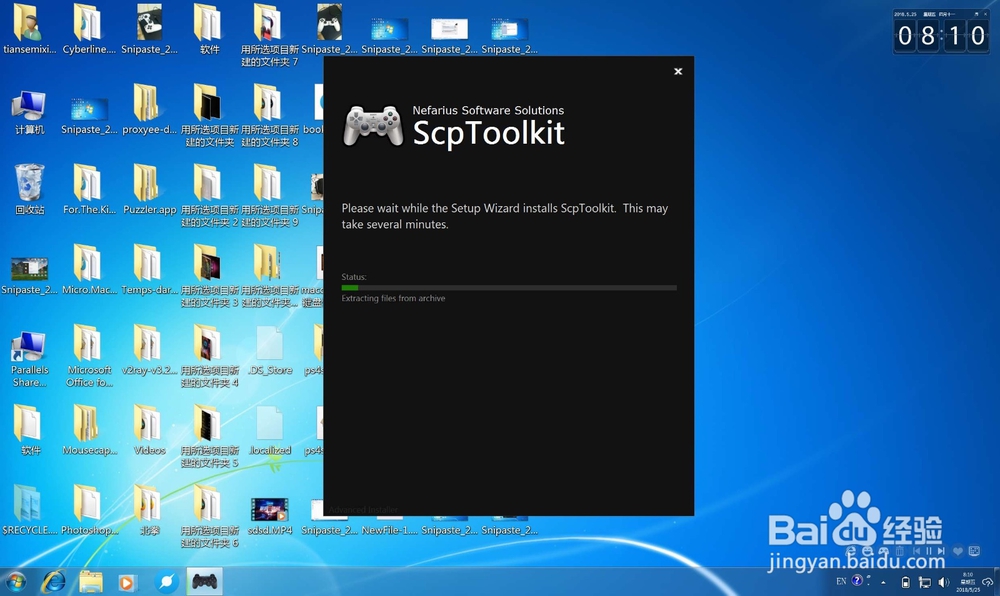Open Windows Explorer from taskbar

91,581
